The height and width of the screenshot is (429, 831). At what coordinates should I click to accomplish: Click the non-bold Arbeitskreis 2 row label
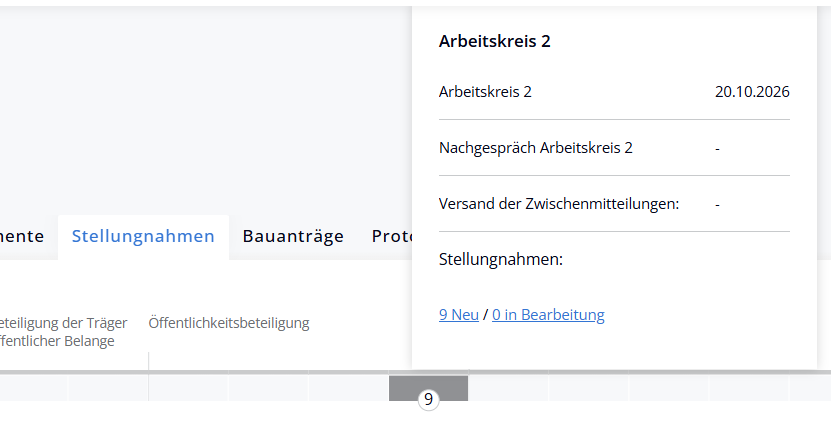(x=485, y=92)
